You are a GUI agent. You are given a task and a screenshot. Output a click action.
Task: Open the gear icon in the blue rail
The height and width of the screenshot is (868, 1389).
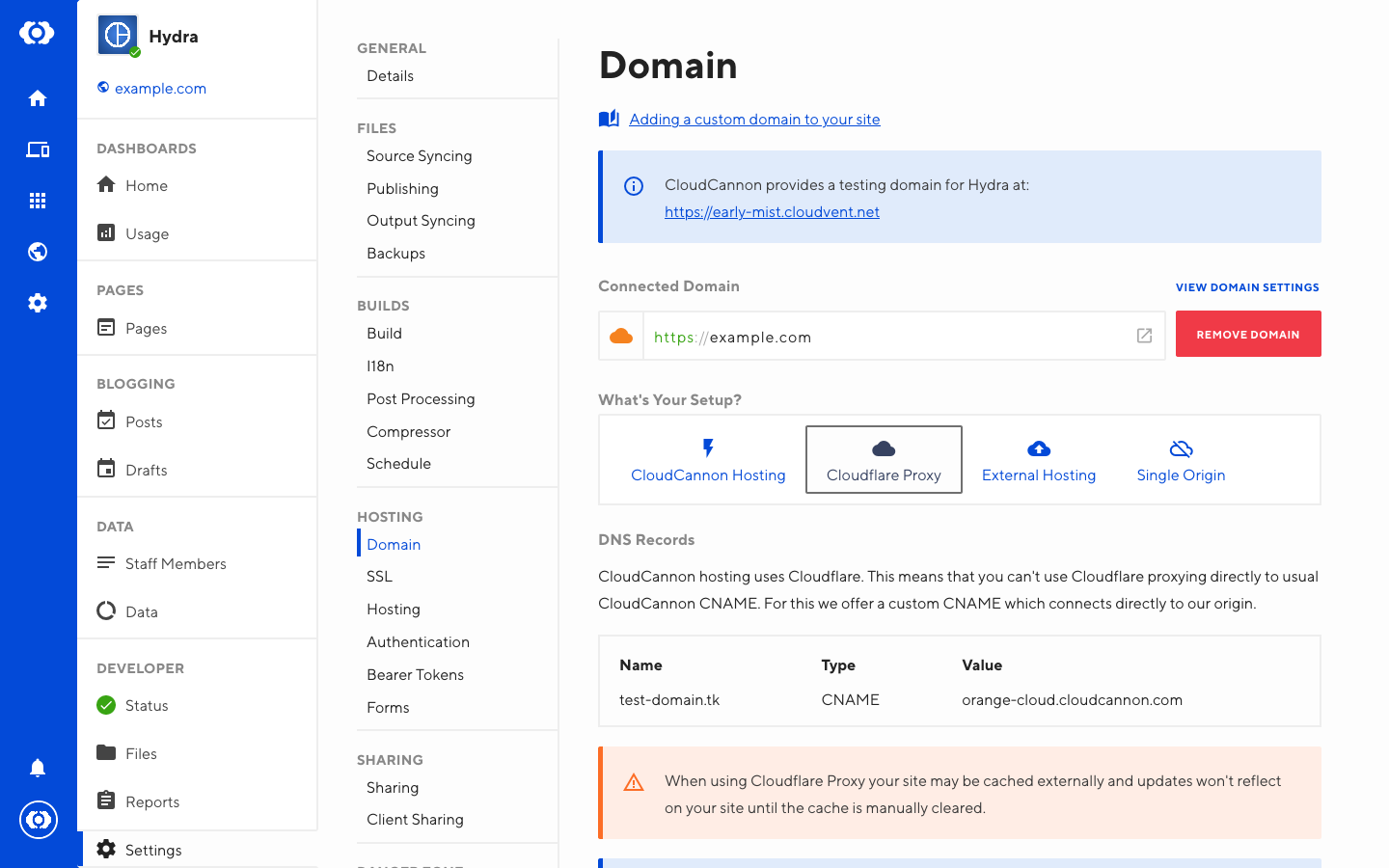38,303
